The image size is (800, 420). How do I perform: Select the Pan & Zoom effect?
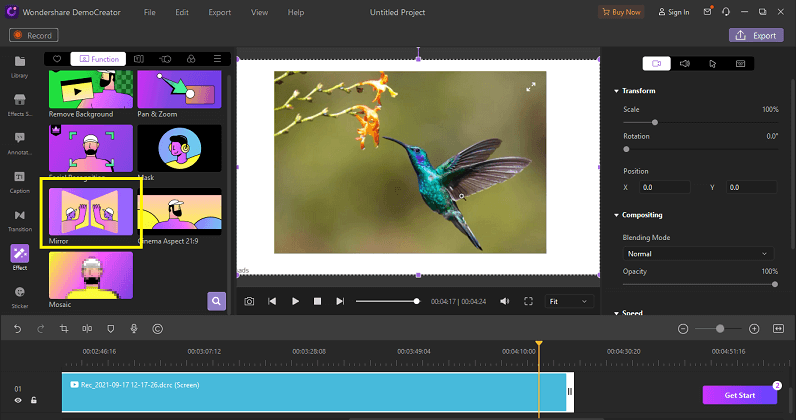pyautogui.click(x=179, y=94)
